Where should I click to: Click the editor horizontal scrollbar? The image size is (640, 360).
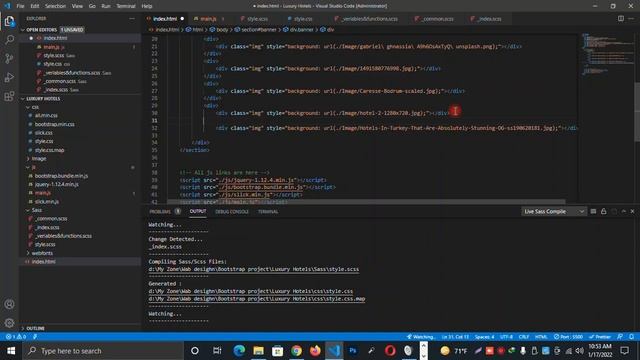(366, 202)
